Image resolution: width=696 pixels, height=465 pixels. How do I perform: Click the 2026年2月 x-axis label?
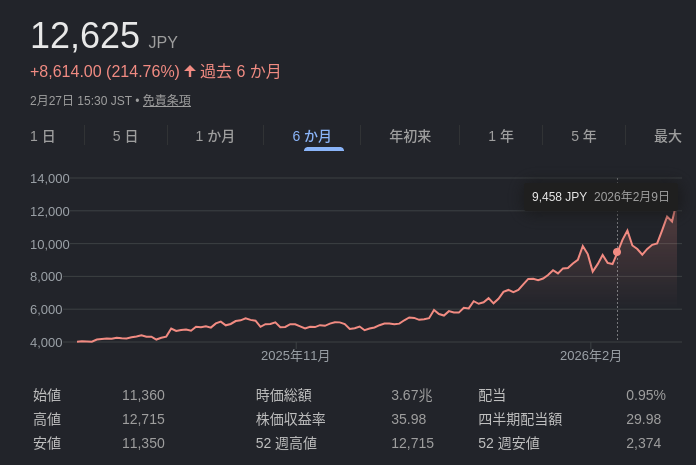click(x=590, y=356)
